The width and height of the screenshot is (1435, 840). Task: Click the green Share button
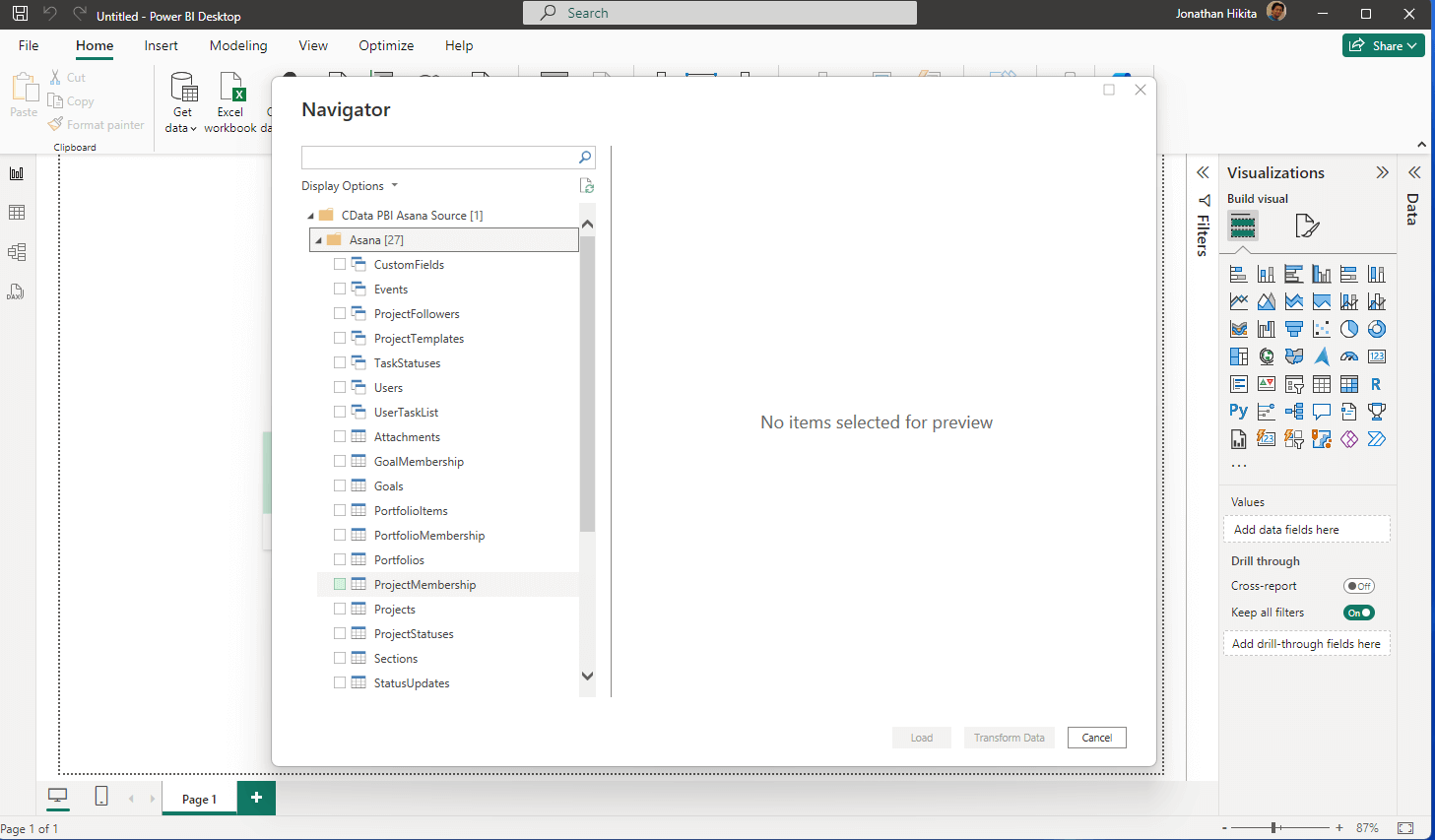click(1383, 45)
